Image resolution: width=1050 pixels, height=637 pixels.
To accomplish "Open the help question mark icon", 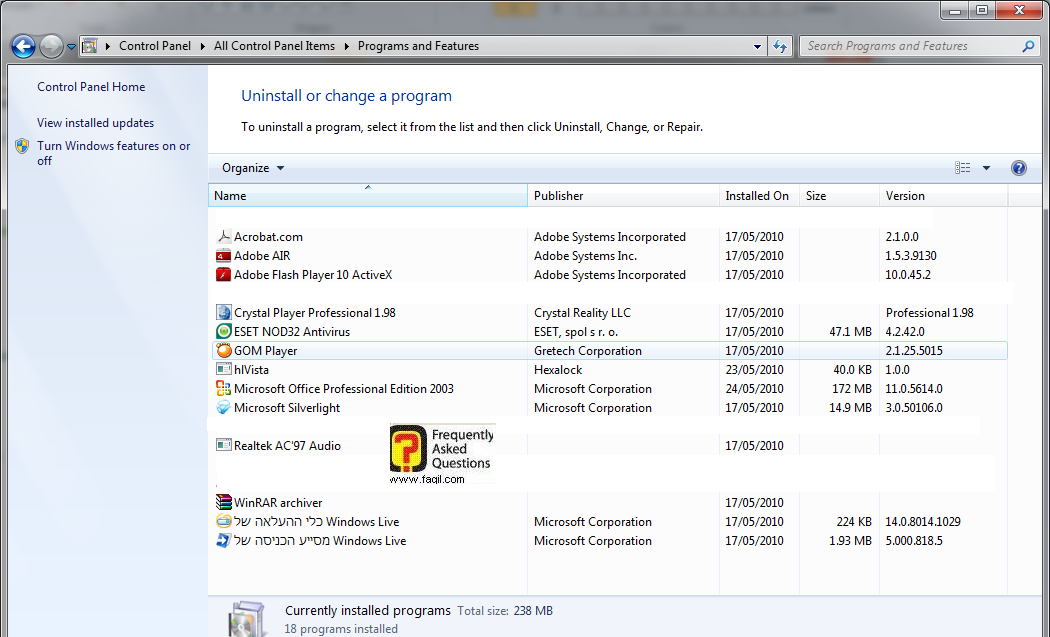I will pyautogui.click(x=1019, y=168).
